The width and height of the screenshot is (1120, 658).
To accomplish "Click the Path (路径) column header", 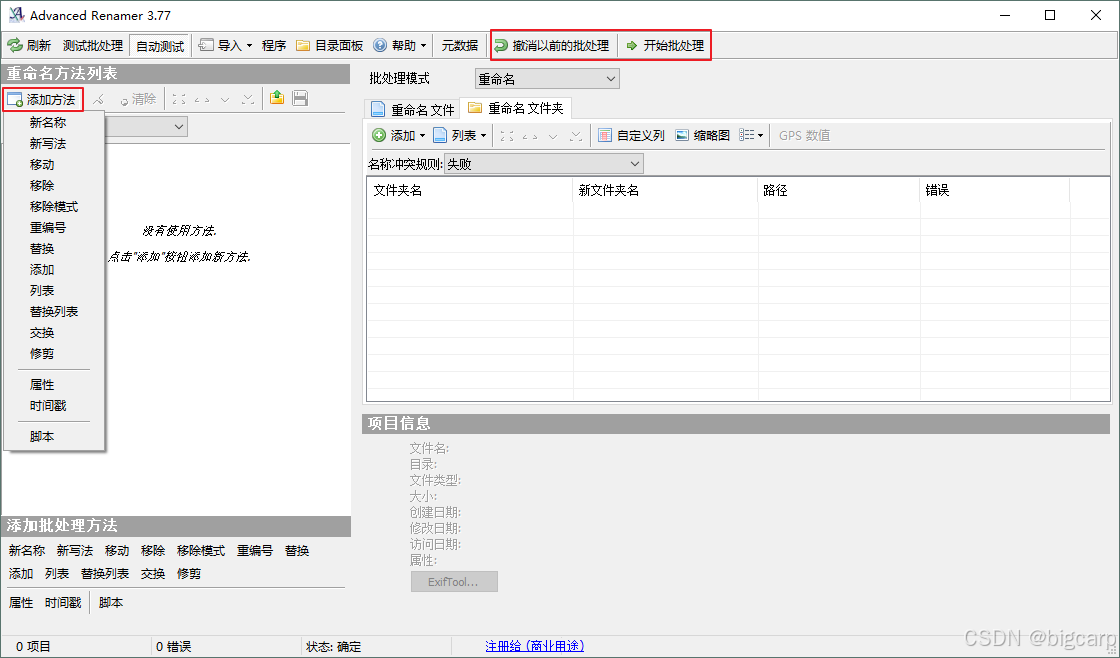I will coord(839,191).
